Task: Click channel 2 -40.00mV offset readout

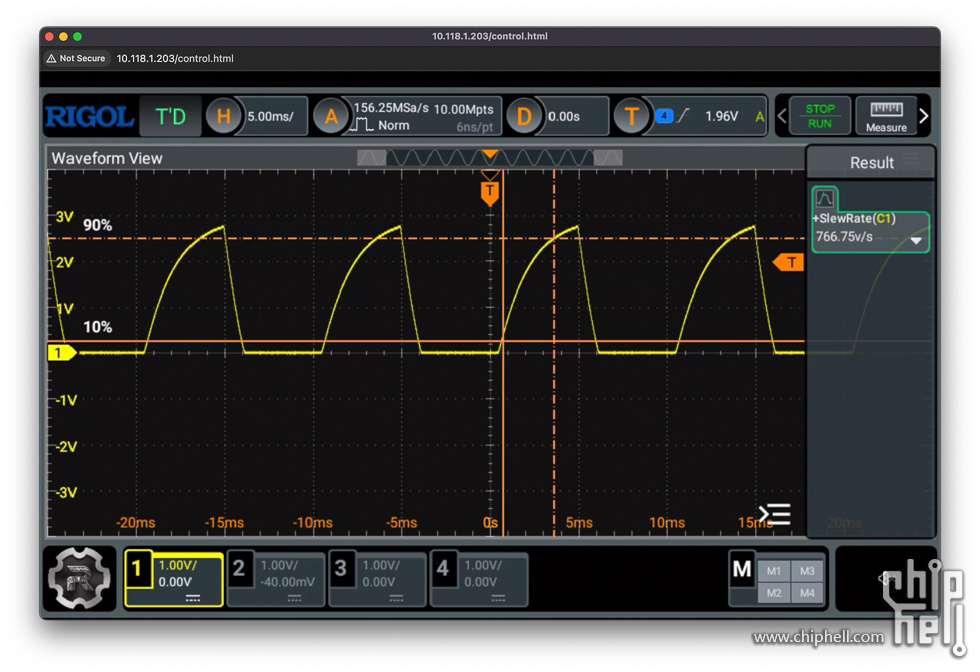Action: point(288,582)
